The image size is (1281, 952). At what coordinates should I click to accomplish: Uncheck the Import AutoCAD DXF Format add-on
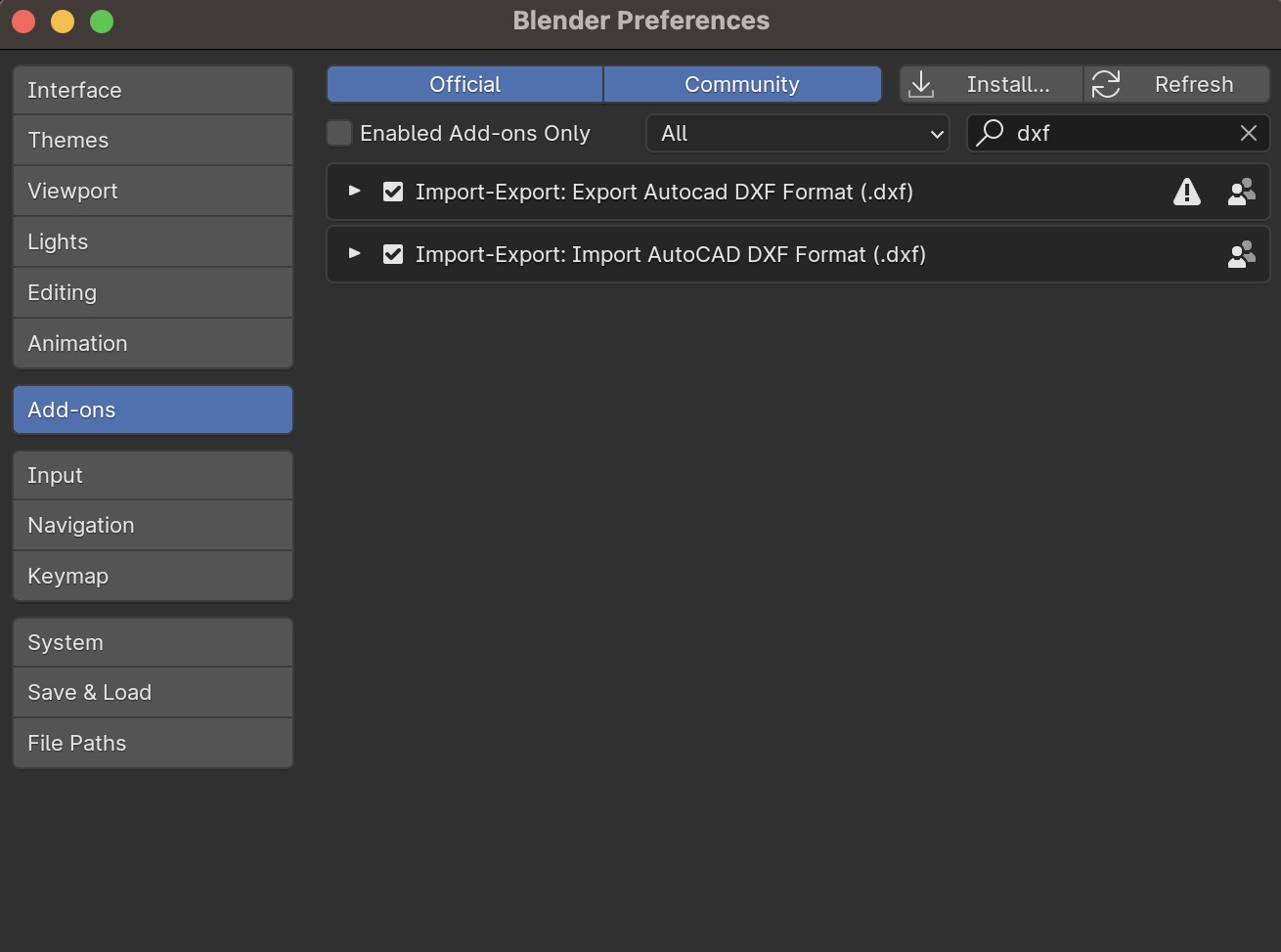(x=393, y=254)
